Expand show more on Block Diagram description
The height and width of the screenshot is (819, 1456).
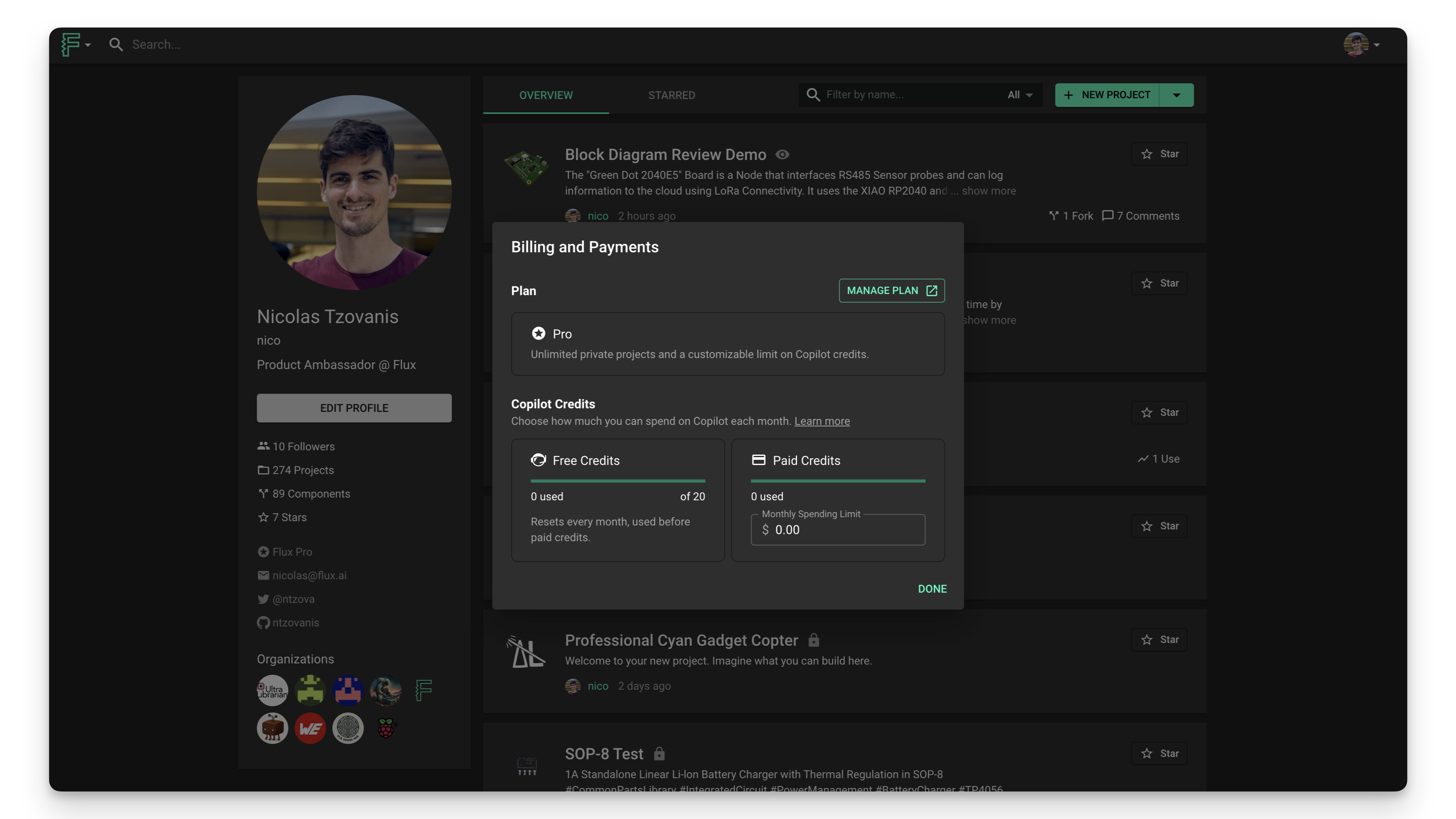(x=989, y=191)
